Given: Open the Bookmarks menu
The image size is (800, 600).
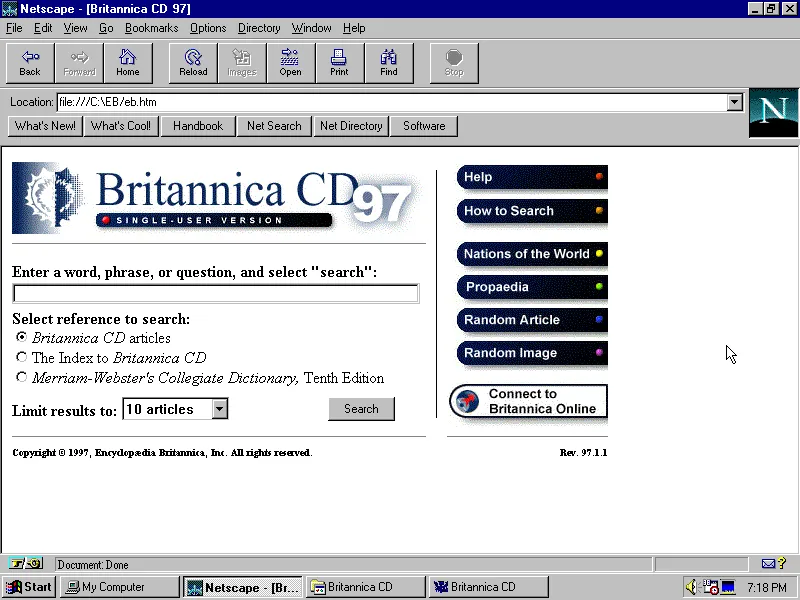Looking at the screenshot, I should pyautogui.click(x=151, y=28).
